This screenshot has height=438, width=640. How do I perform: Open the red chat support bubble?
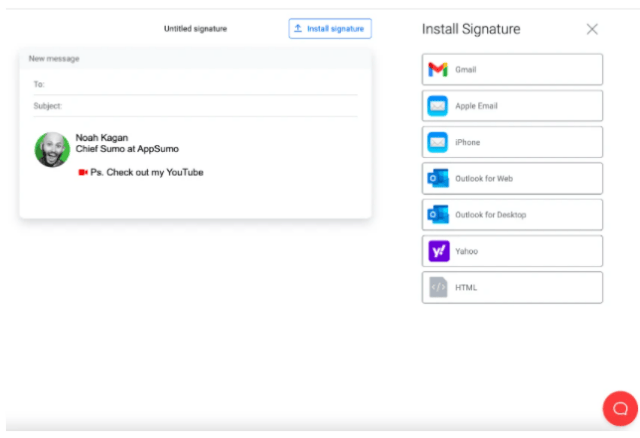click(620, 409)
